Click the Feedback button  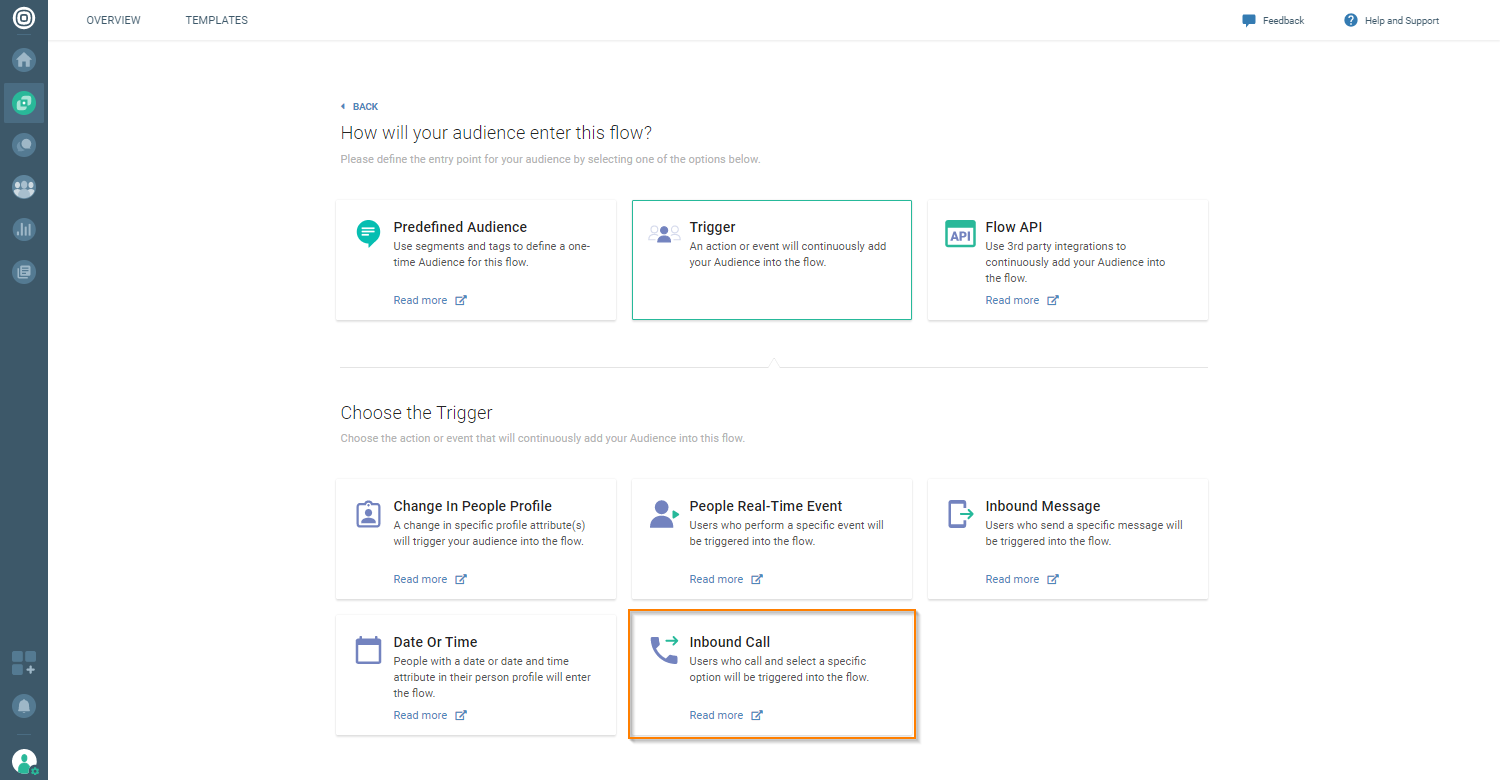[x=1273, y=21]
